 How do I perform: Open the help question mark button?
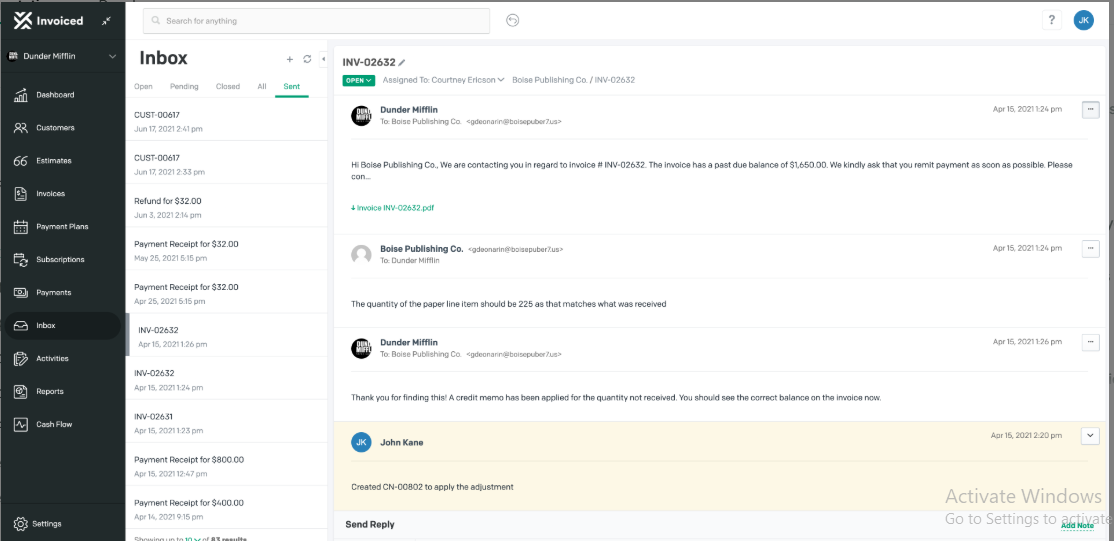(x=1051, y=21)
